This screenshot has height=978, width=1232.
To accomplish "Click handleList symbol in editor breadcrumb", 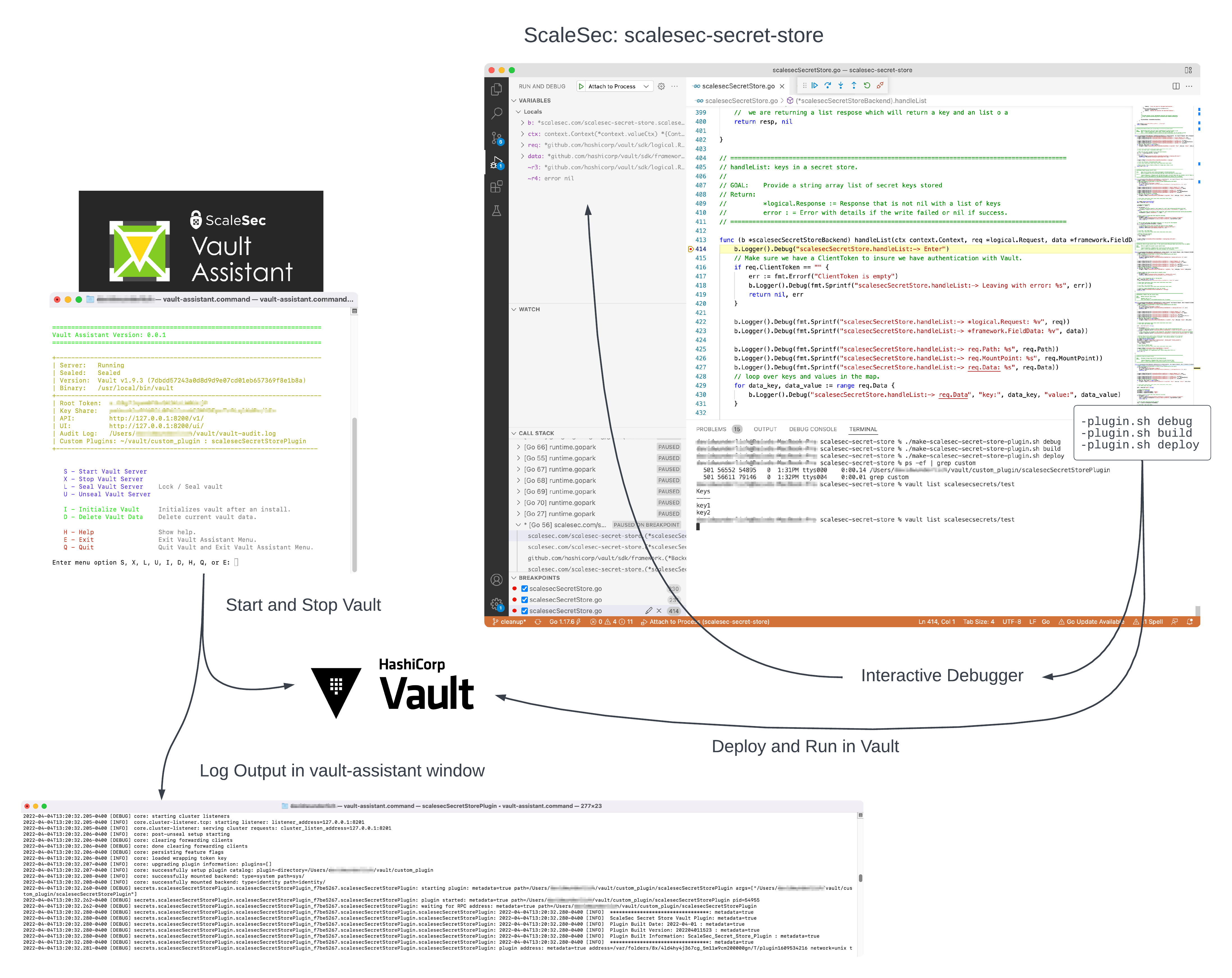I will [857, 101].
